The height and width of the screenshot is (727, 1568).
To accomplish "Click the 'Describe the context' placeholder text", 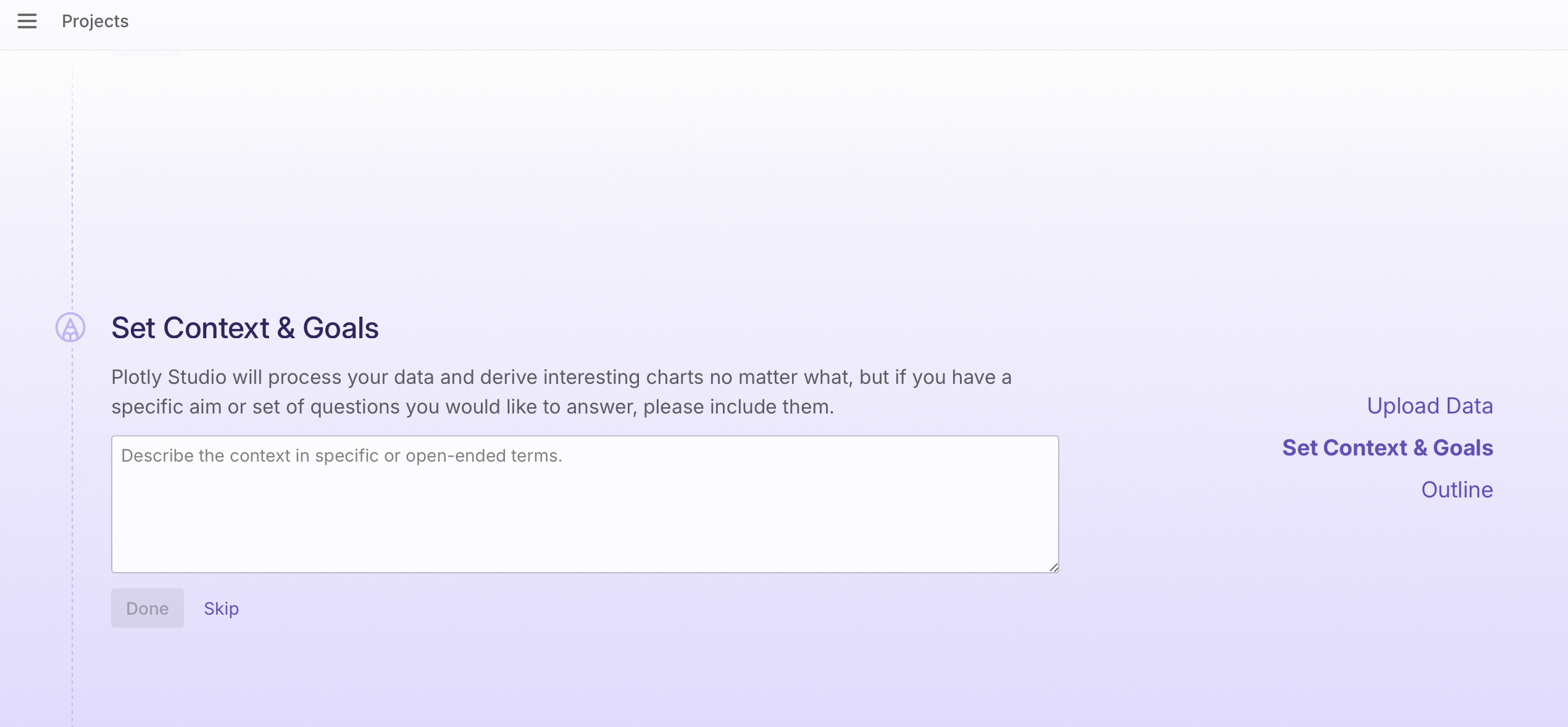I will point(341,455).
